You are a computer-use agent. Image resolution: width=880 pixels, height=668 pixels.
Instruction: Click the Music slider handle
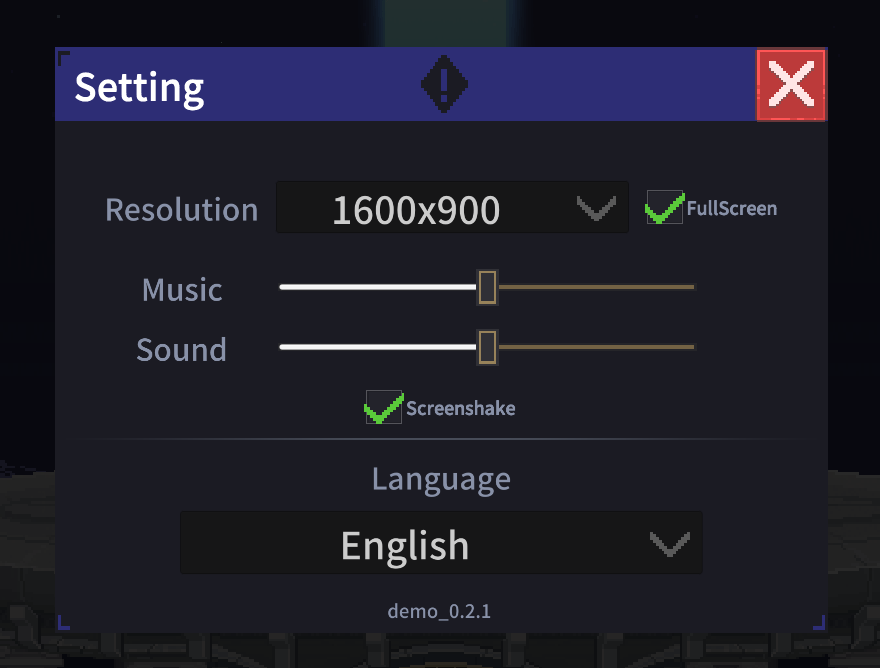pyautogui.click(x=487, y=287)
